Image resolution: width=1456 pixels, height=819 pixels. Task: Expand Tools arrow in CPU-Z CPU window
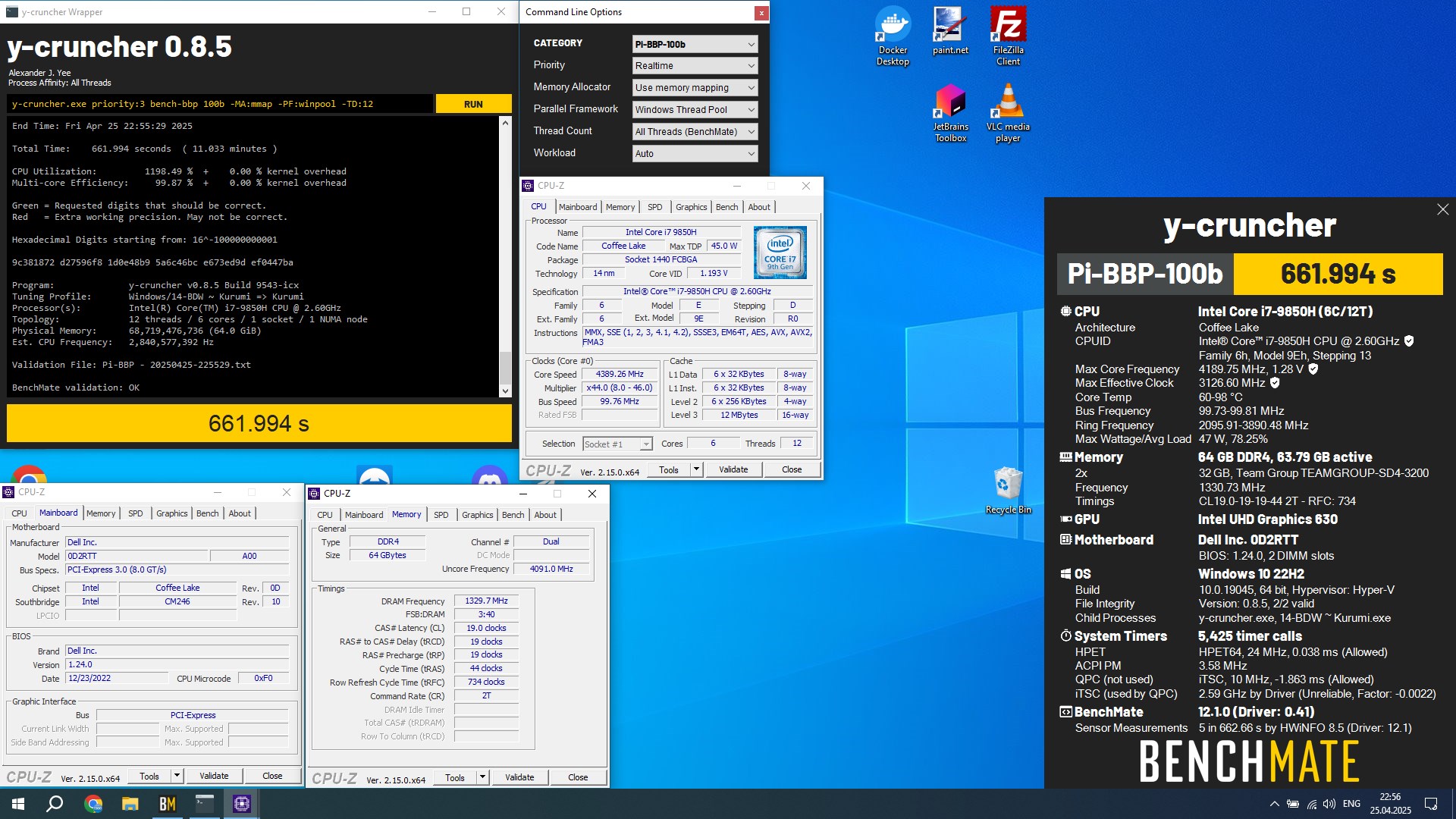tap(696, 469)
